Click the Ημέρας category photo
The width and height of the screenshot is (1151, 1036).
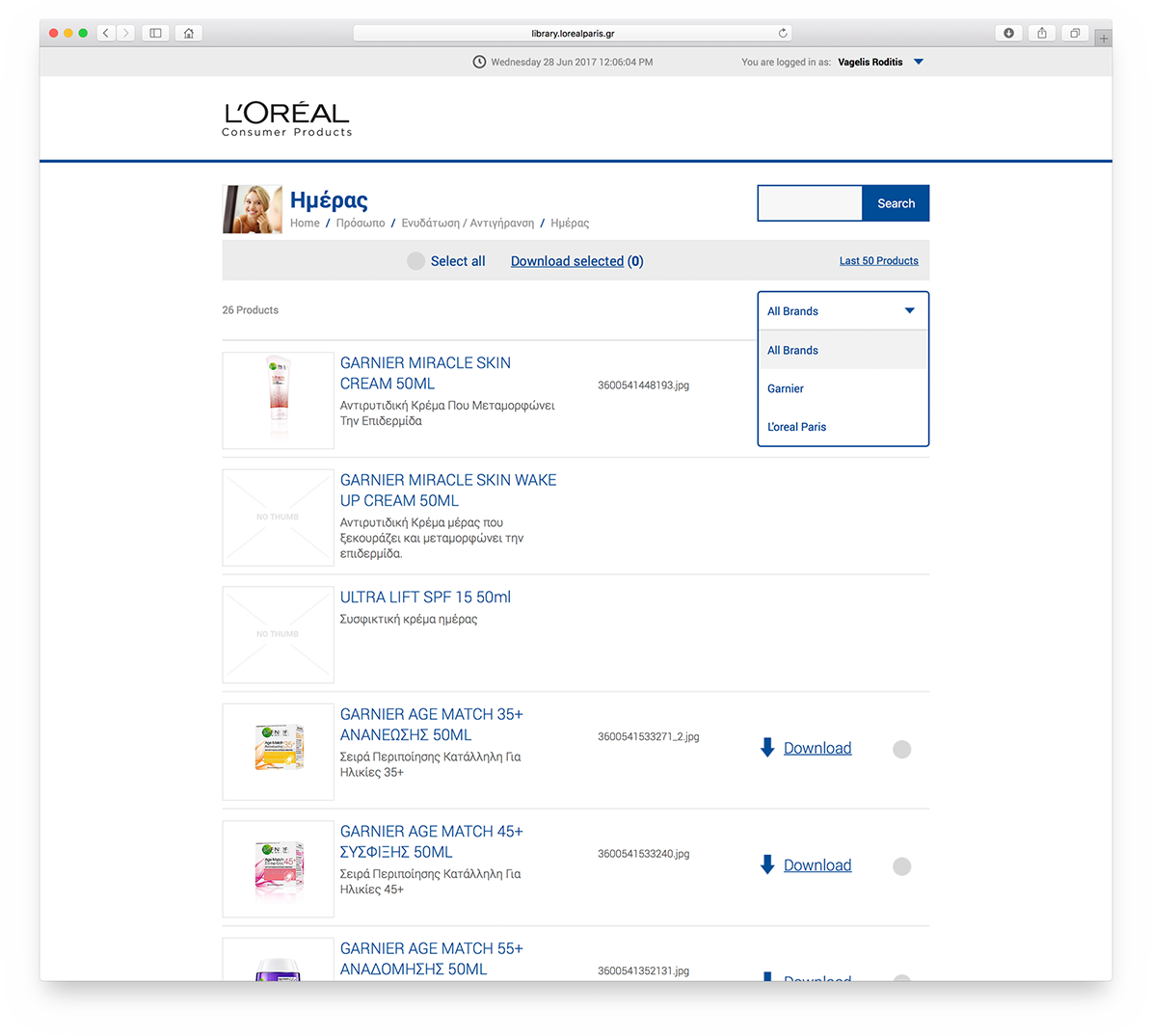tap(253, 209)
